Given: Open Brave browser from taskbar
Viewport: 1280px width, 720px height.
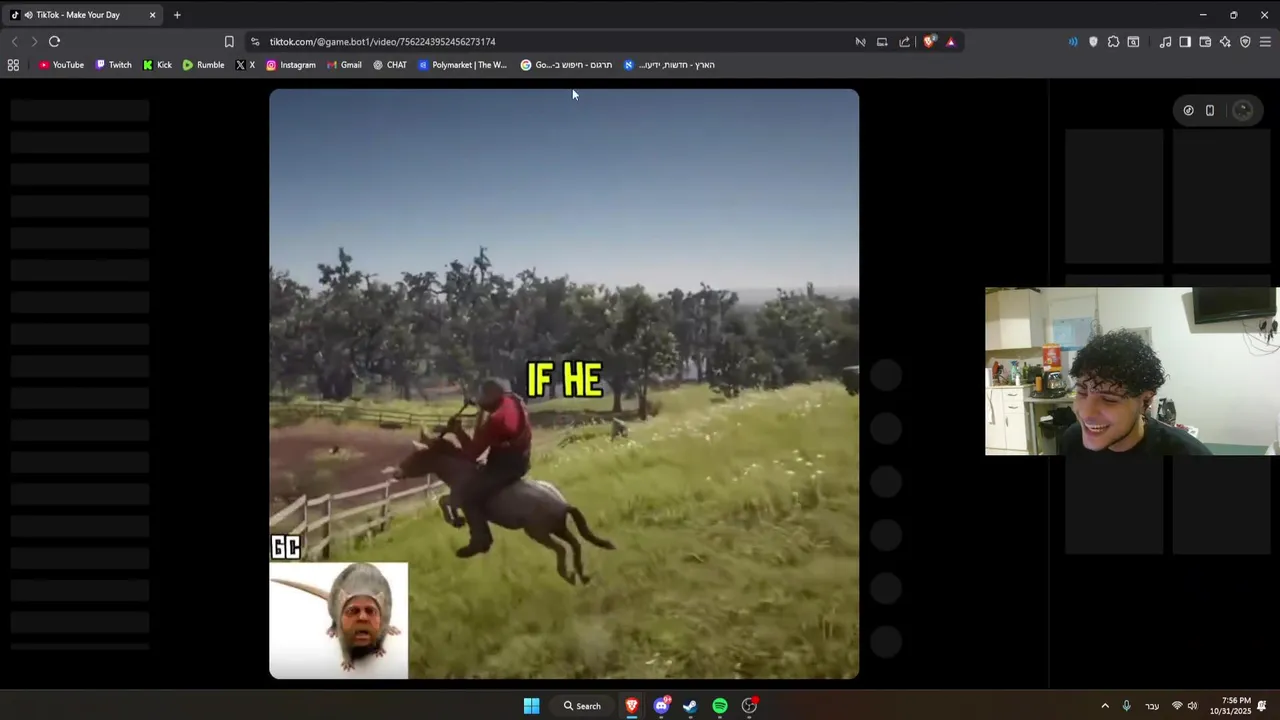Looking at the screenshot, I should [x=632, y=706].
